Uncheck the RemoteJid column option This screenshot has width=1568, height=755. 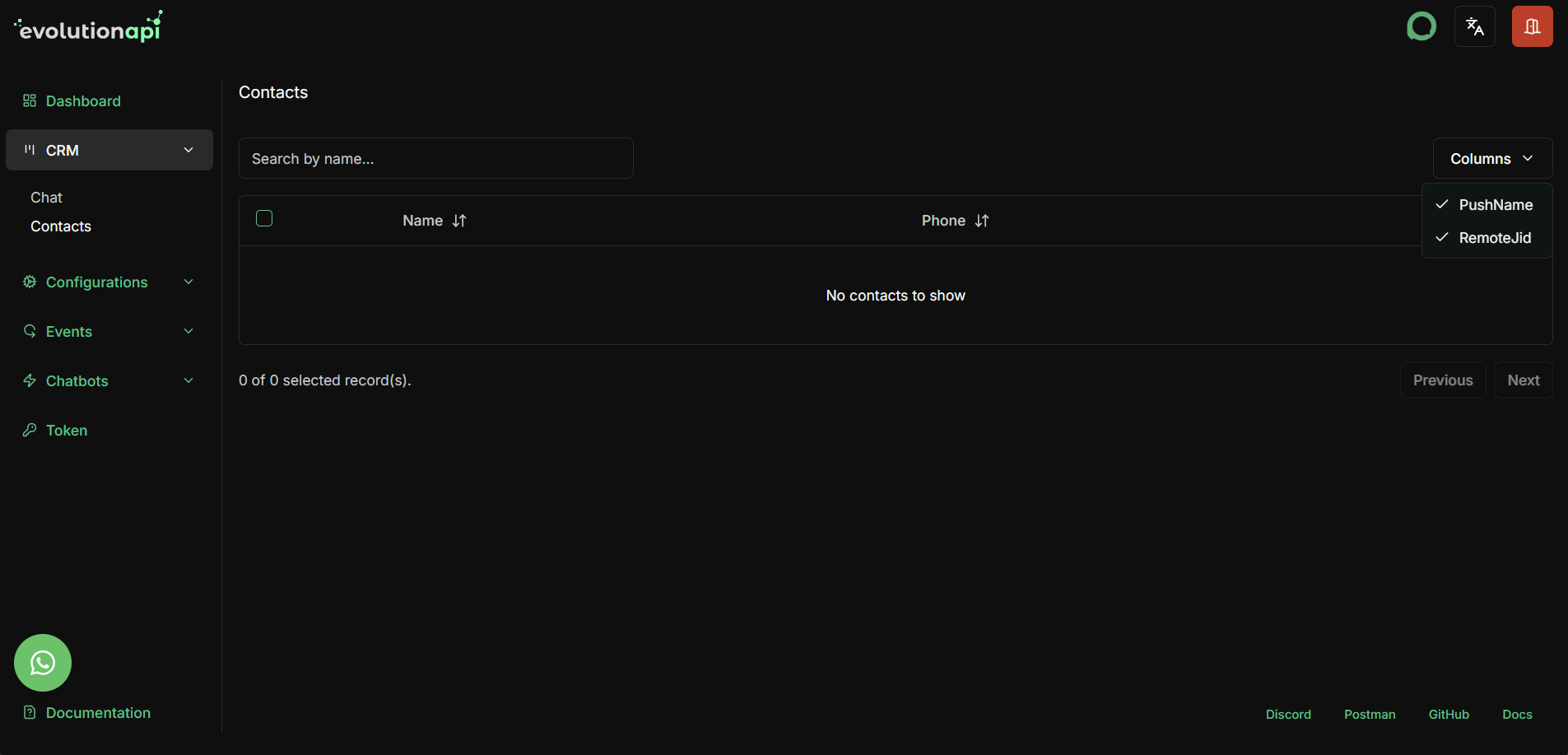point(1493,237)
